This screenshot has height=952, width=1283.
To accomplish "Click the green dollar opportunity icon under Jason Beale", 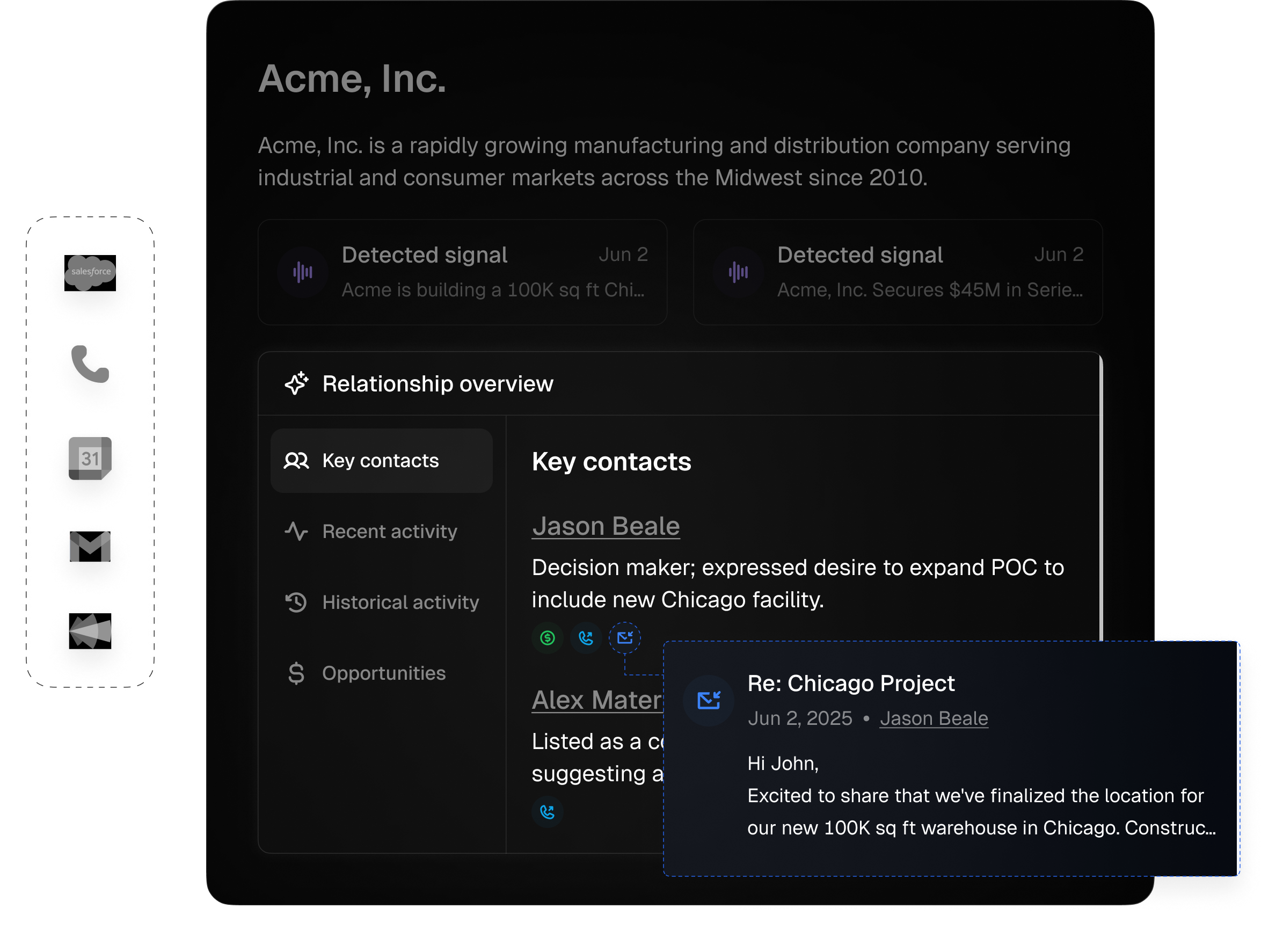I will (x=546, y=638).
